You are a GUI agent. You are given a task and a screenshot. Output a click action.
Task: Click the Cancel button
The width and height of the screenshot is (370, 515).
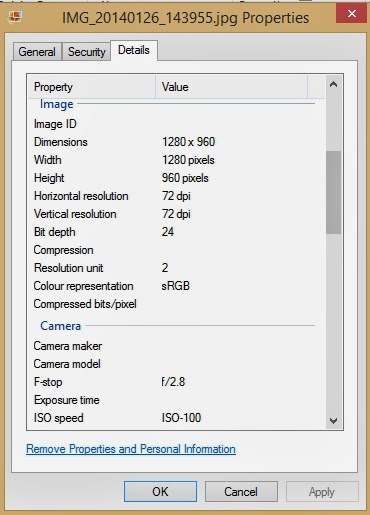(241, 491)
